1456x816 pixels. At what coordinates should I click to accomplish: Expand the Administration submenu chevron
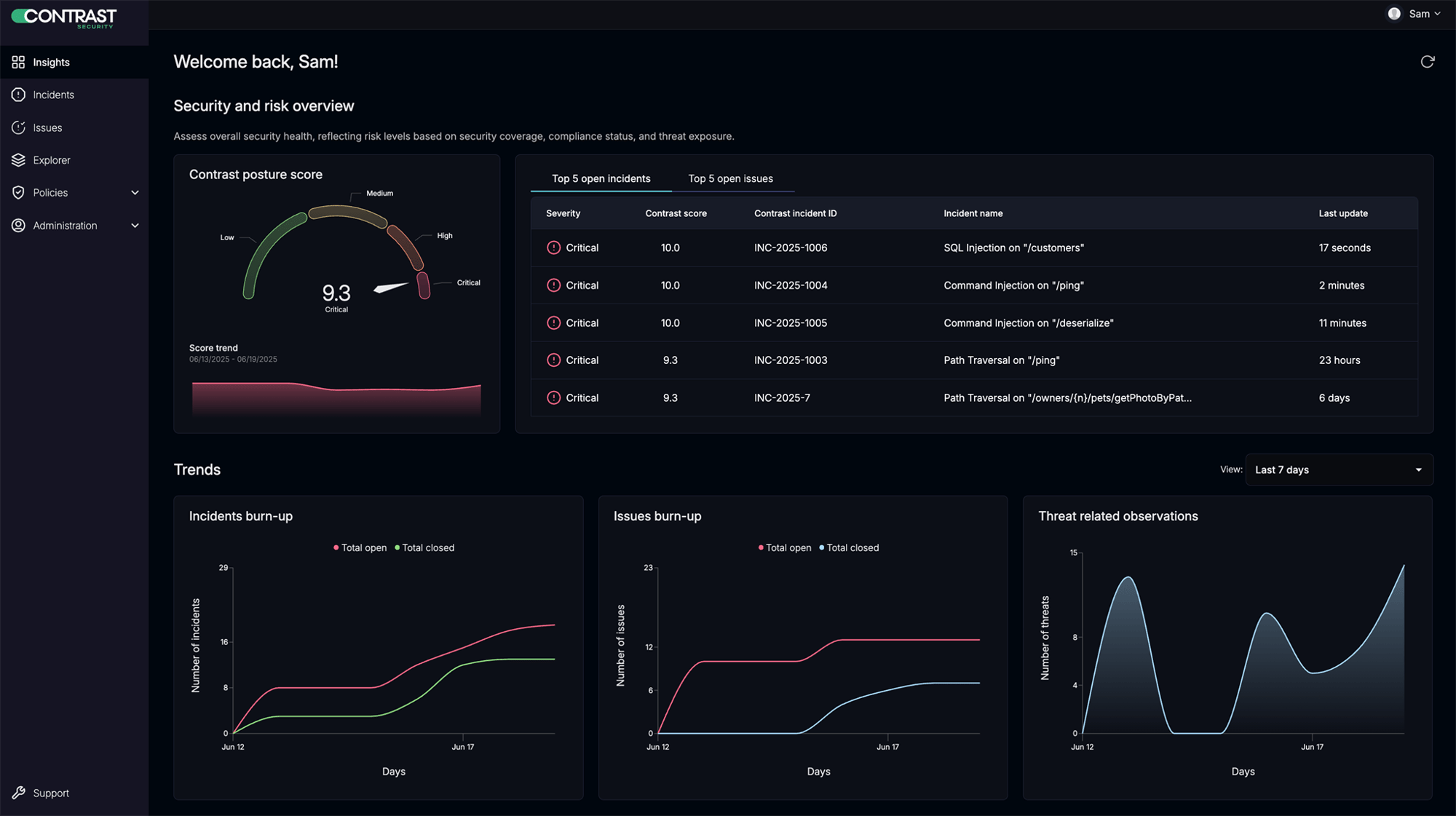pyautogui.click(x=135, y=226)
